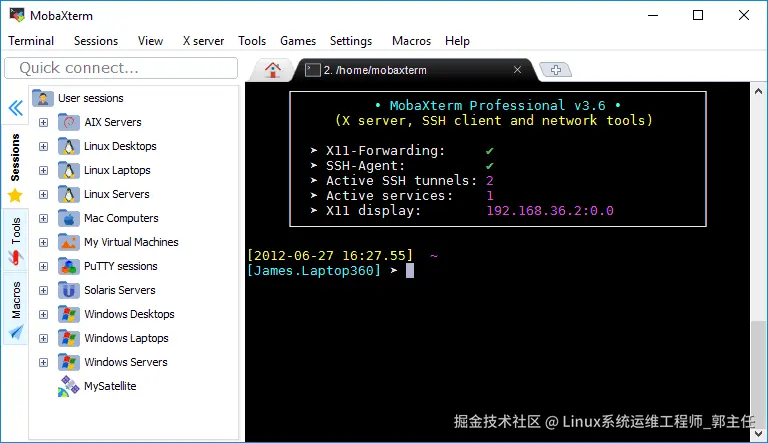Image resolution: width=768 pixels, height=443 pixels.
Task: Close the /home/mobaxterm terminal tab
Action: [517, 70]
